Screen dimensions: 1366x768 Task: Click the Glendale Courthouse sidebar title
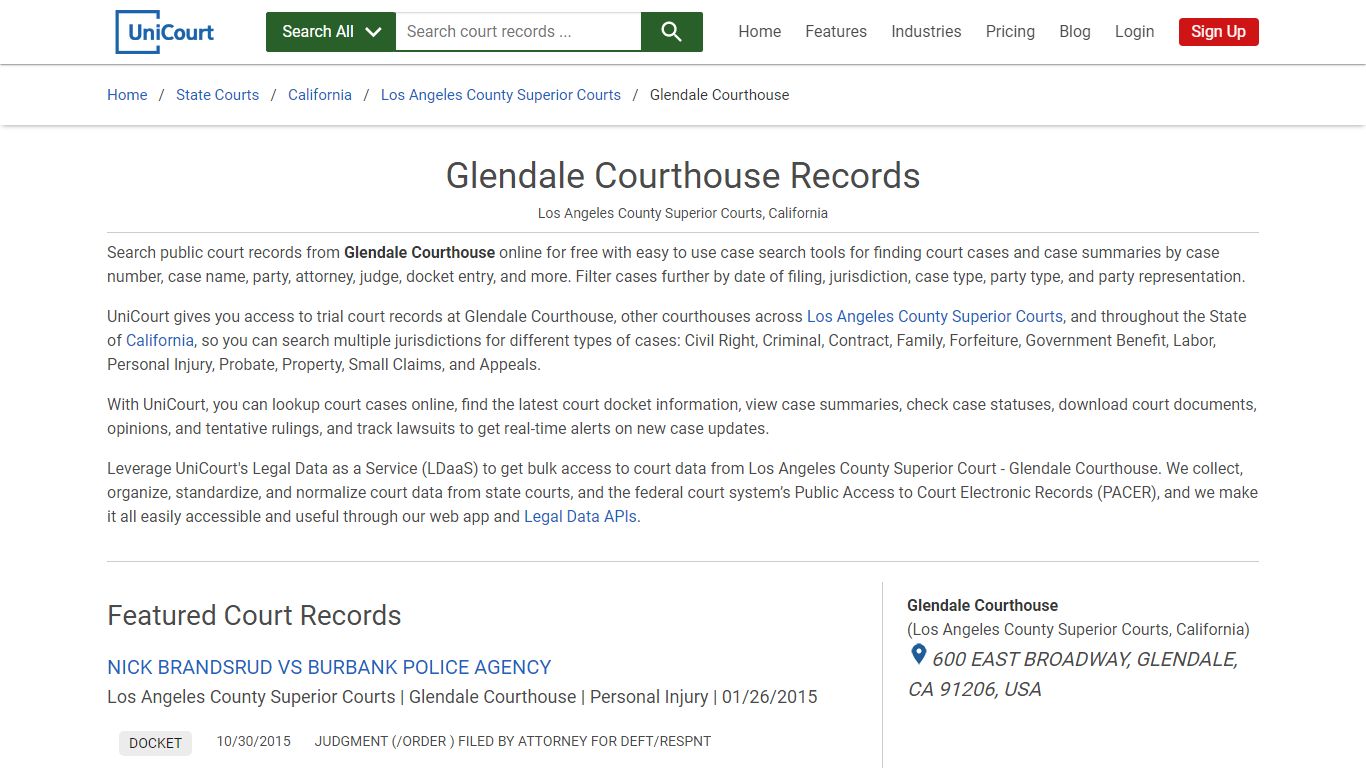982,605
